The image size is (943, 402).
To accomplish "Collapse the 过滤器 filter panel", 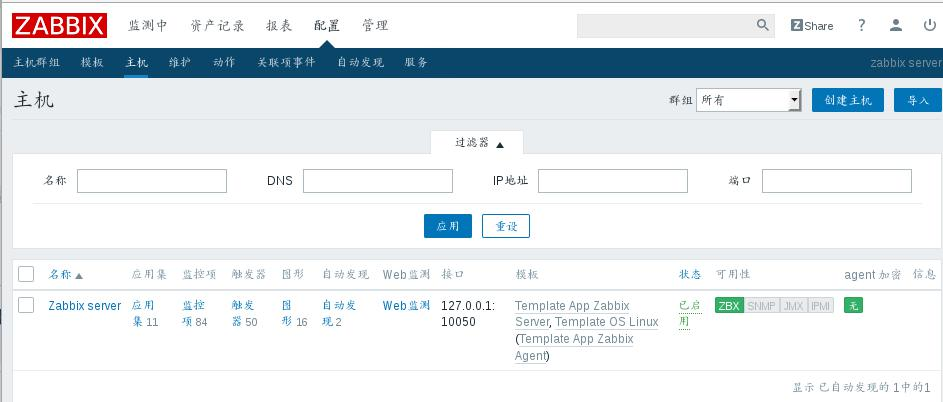I will coord(477,143).
